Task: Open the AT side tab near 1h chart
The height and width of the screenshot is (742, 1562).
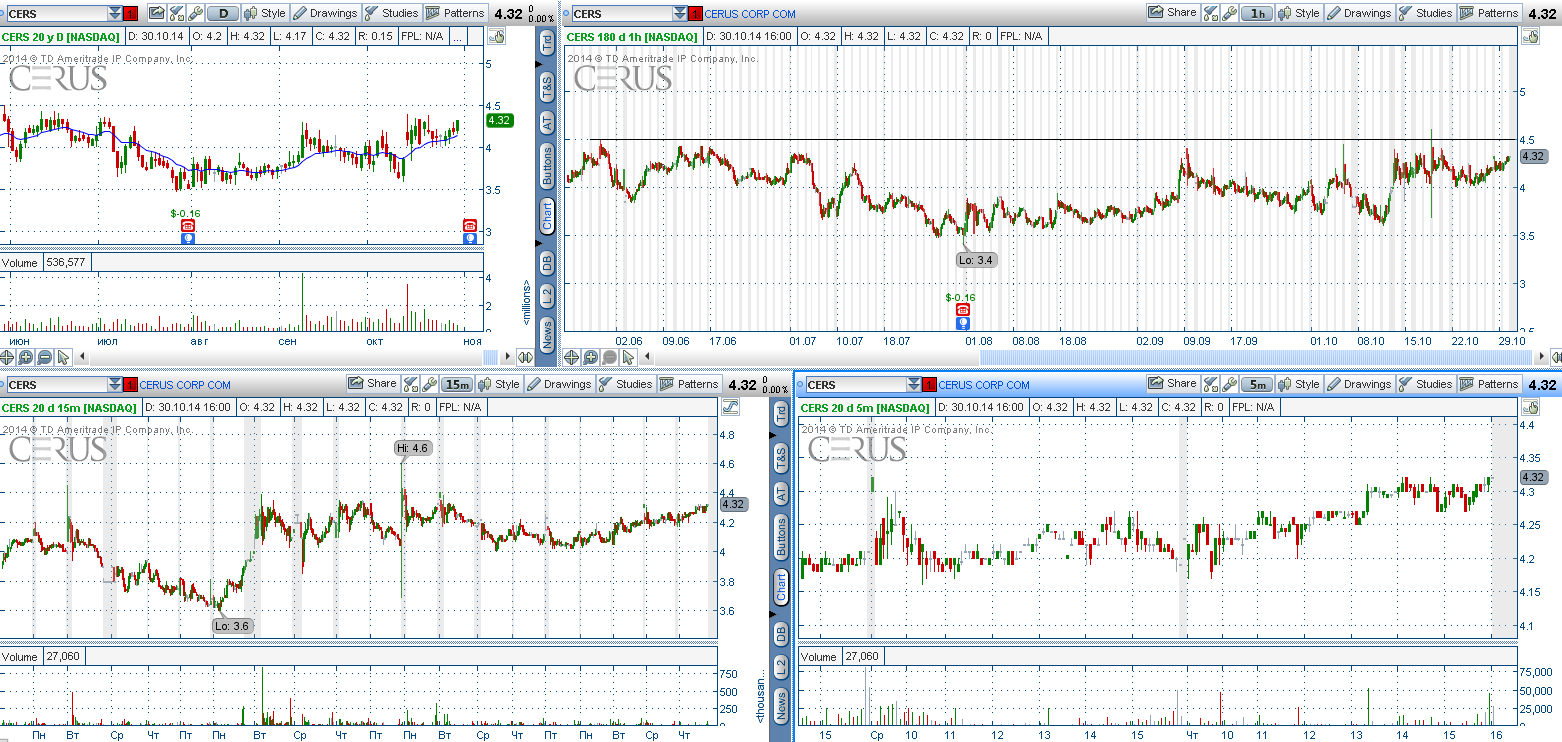Action: [547, 122]
